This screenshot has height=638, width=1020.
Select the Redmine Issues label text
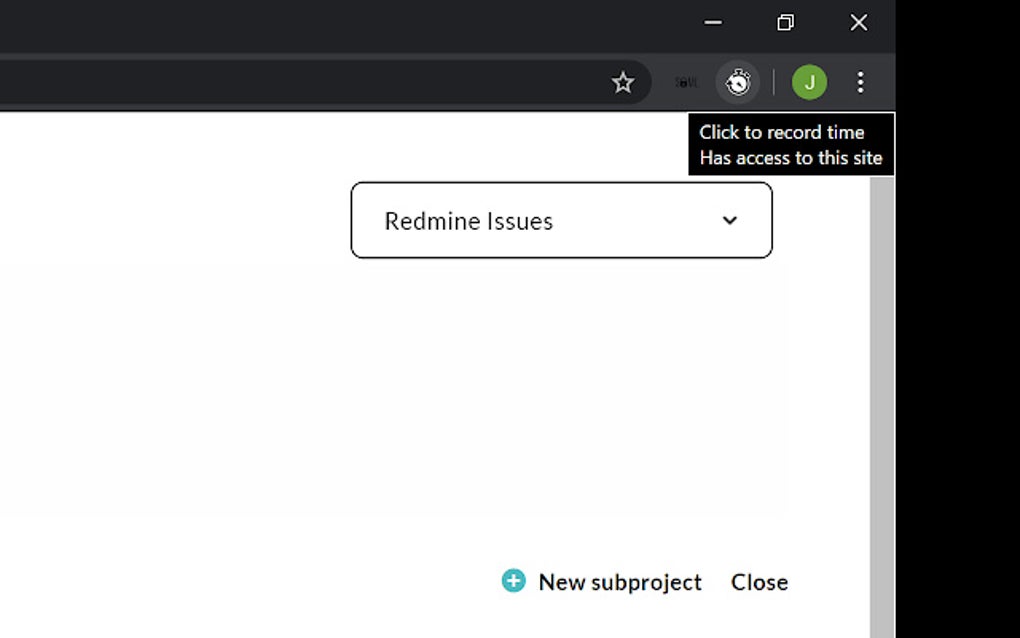[468, 220]
